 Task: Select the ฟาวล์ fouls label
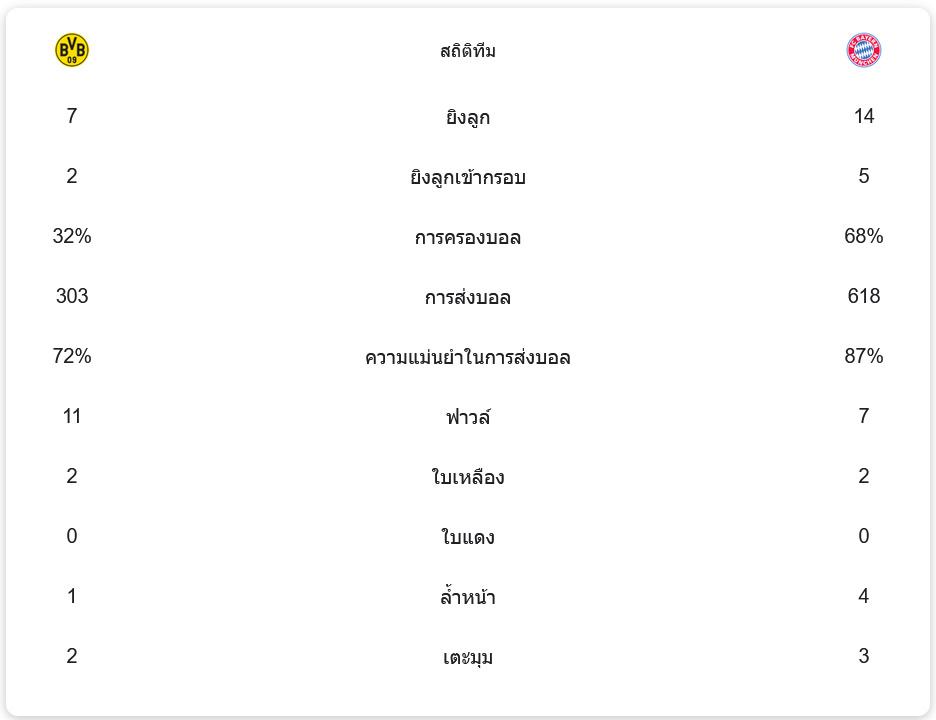pyautogui.click(x=468, y=417)
